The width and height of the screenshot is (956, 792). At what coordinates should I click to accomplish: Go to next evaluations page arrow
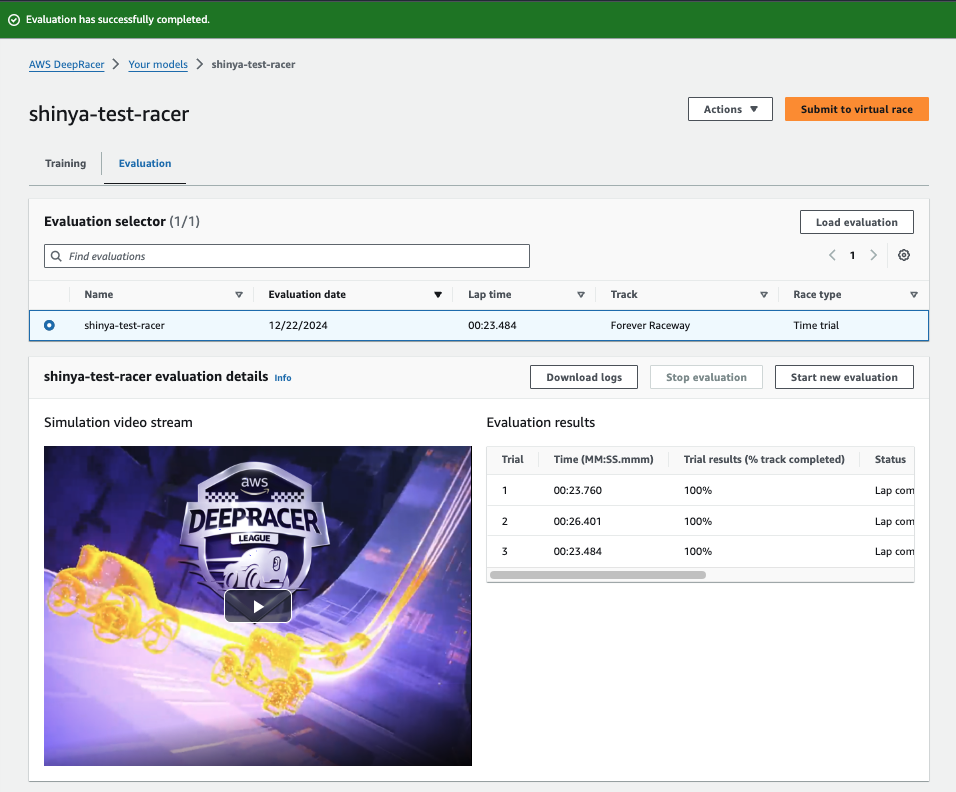pos(873,255)
